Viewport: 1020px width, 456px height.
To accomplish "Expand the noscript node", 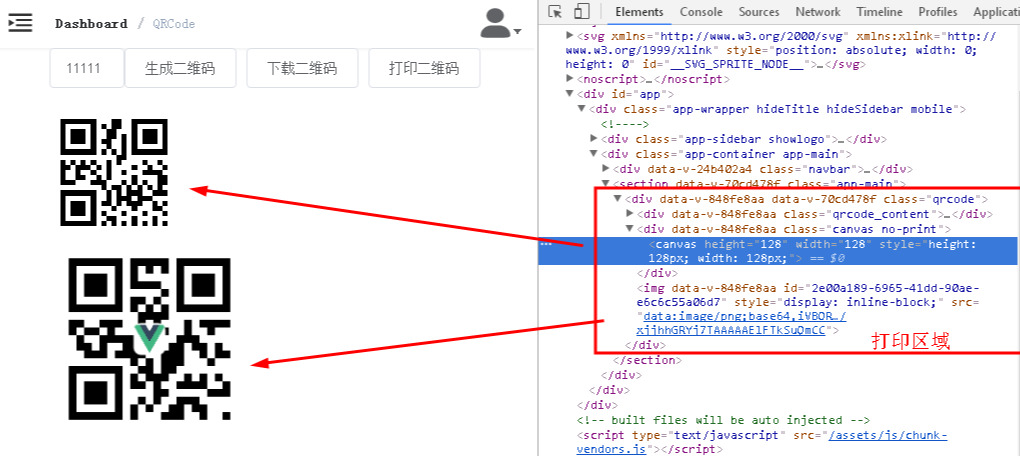I will [x=570, y=79].
